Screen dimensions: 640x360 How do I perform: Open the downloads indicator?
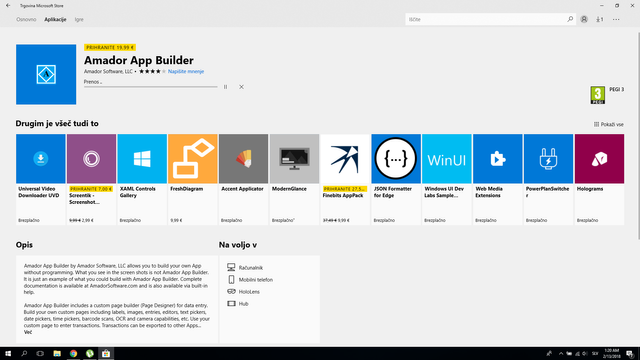pyautogui.click(x=600, y=19)
